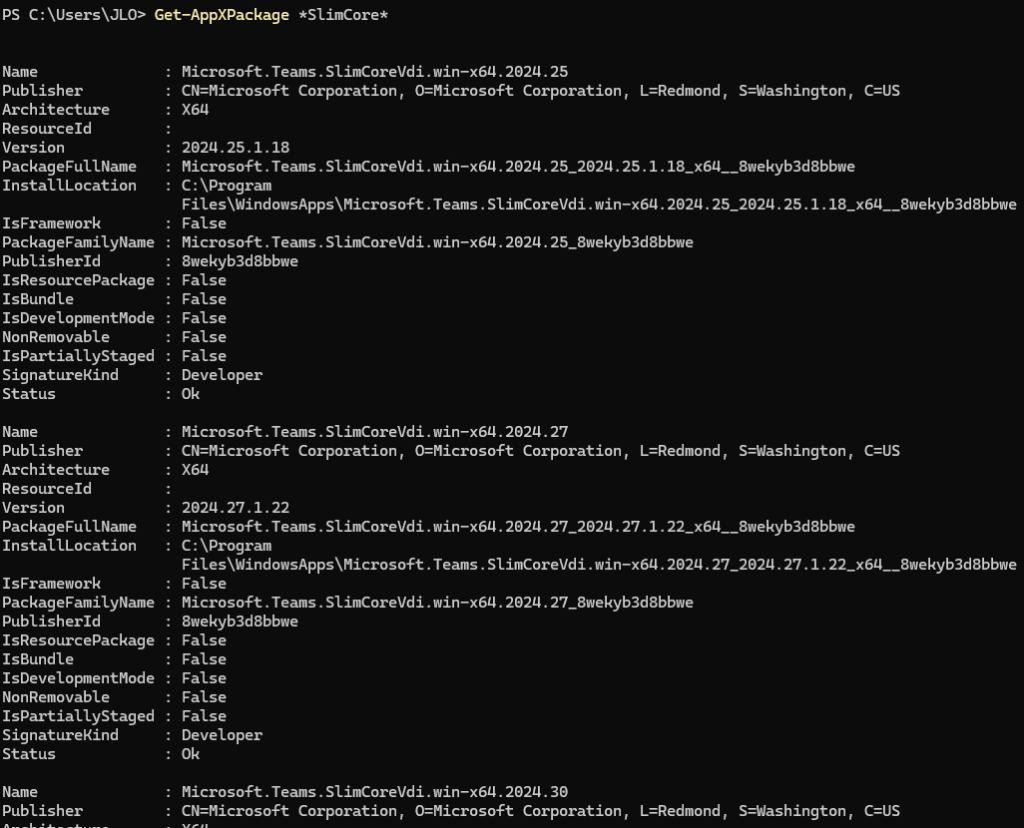Click the first PackageFamilyName value
The image size is (1024, 828).
(x=438, y=242)
